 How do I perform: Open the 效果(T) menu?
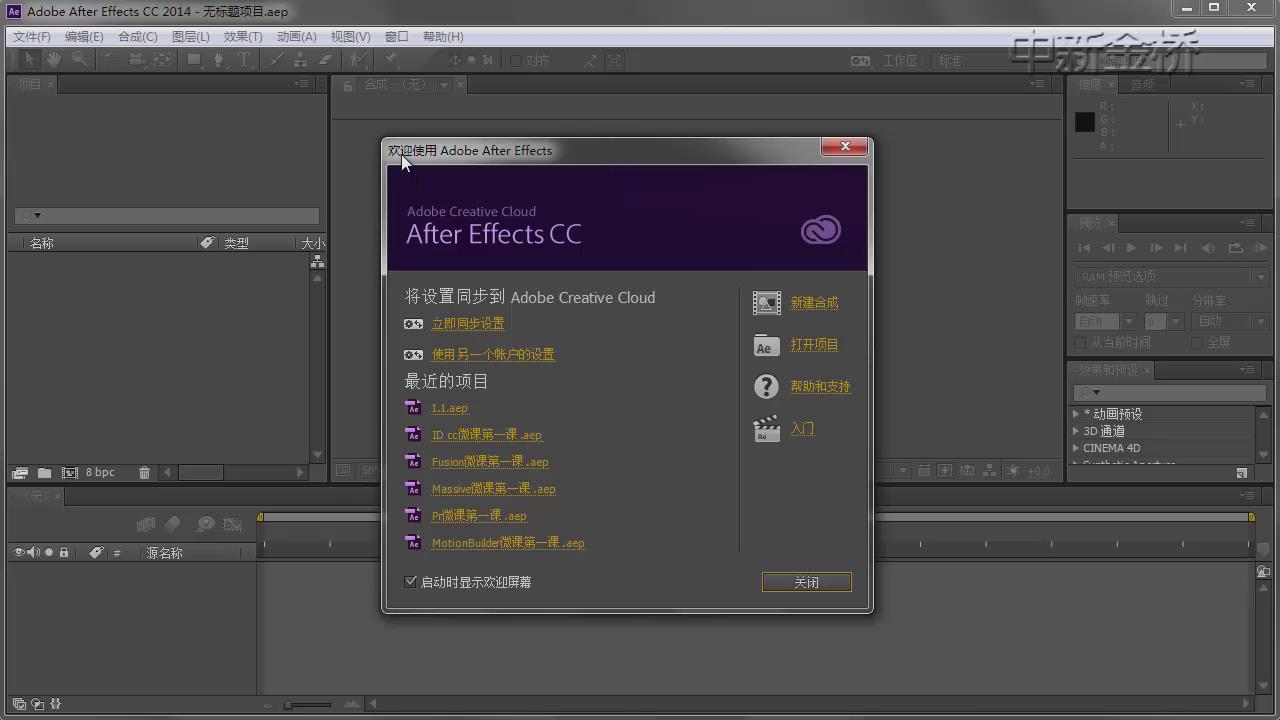(x=243, y=36)
